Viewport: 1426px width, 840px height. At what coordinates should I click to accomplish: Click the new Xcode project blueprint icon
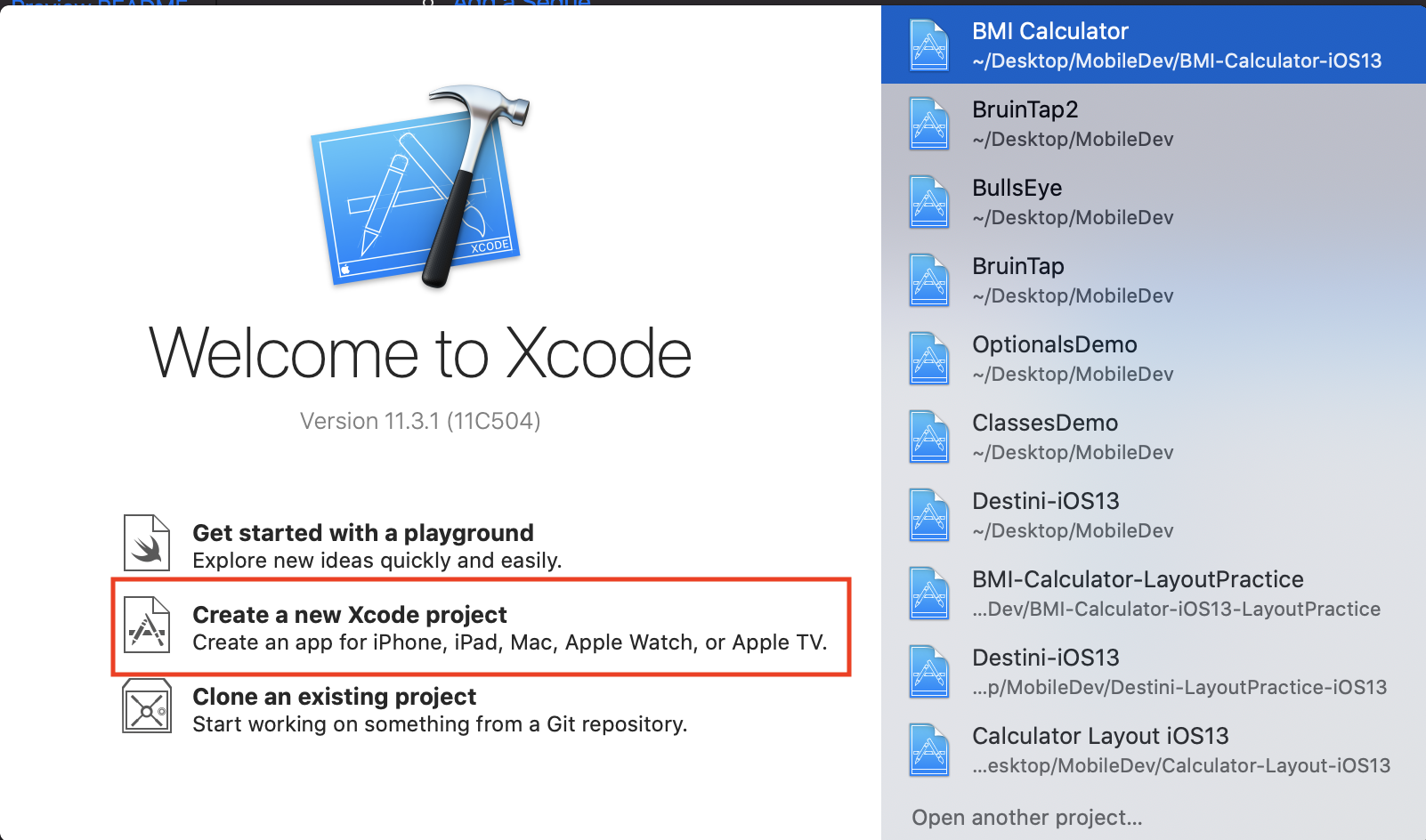click(x=147, y=625)
